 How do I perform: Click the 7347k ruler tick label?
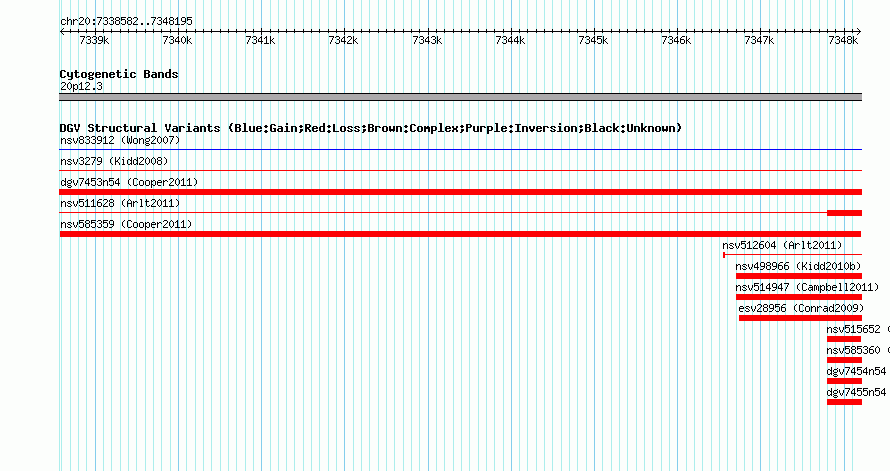coord(759,40)
